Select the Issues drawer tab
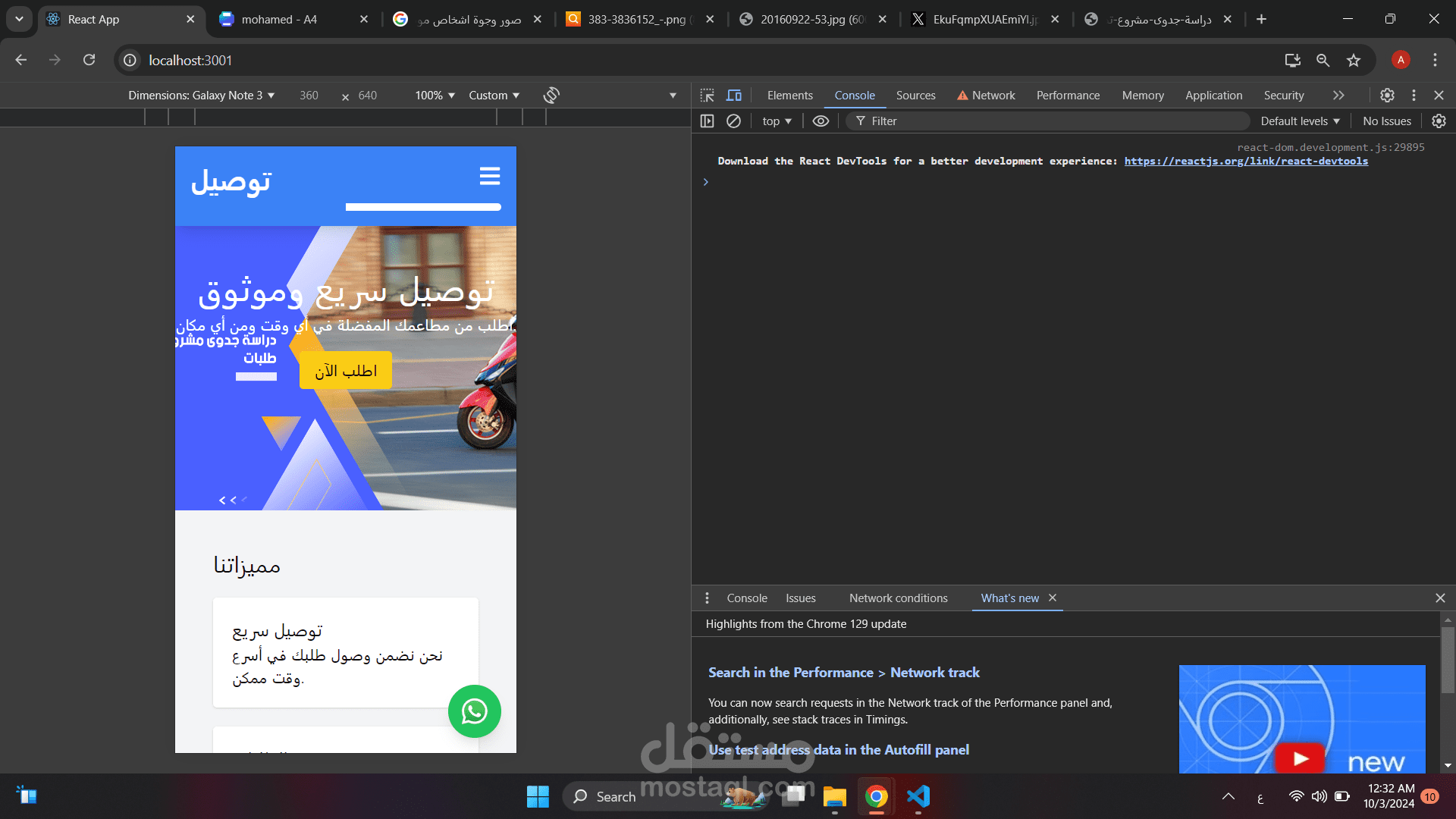The image size is (1456, 819). 801,598
